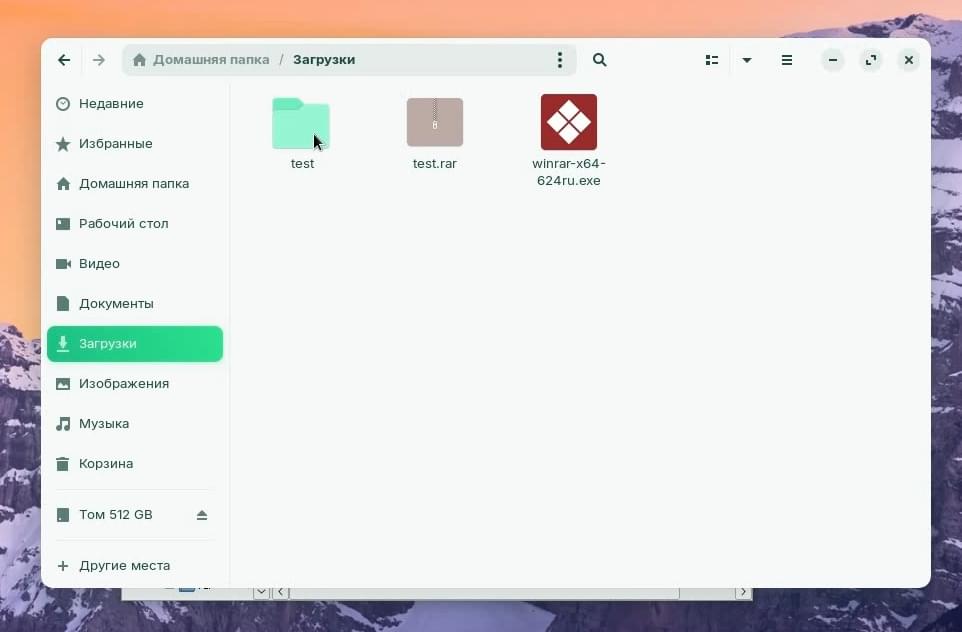Click Загрузки in the path bar
This screenshot has width=962, height=632.
click(x=324, y=60)
